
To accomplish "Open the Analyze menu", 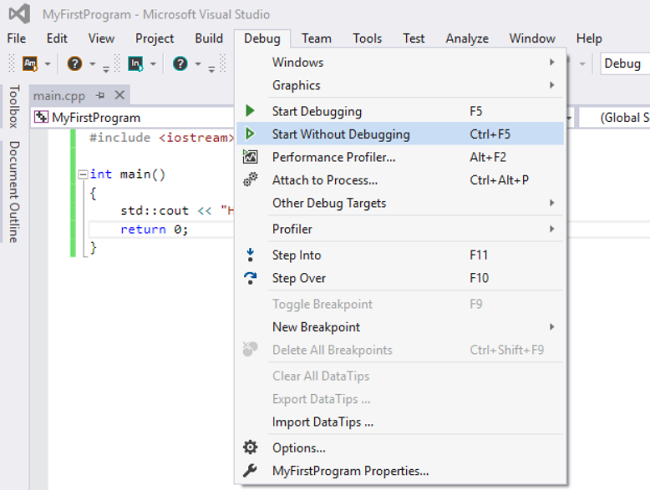I will point(466,38).
